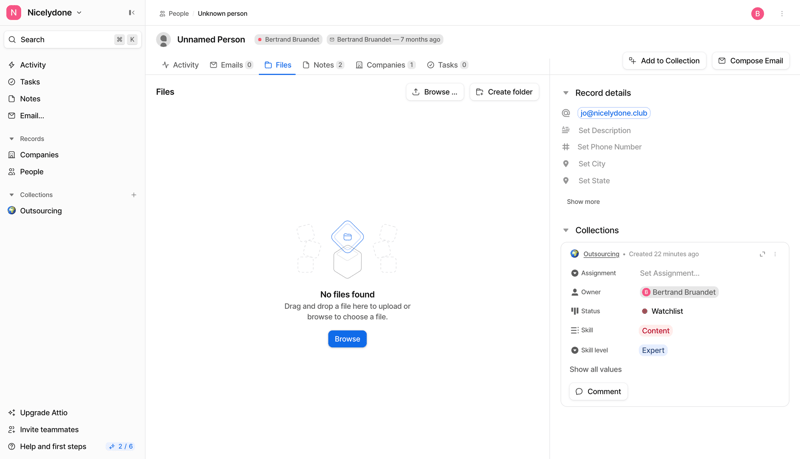Open Outsourcing collection in sidebar

[40, 211]
